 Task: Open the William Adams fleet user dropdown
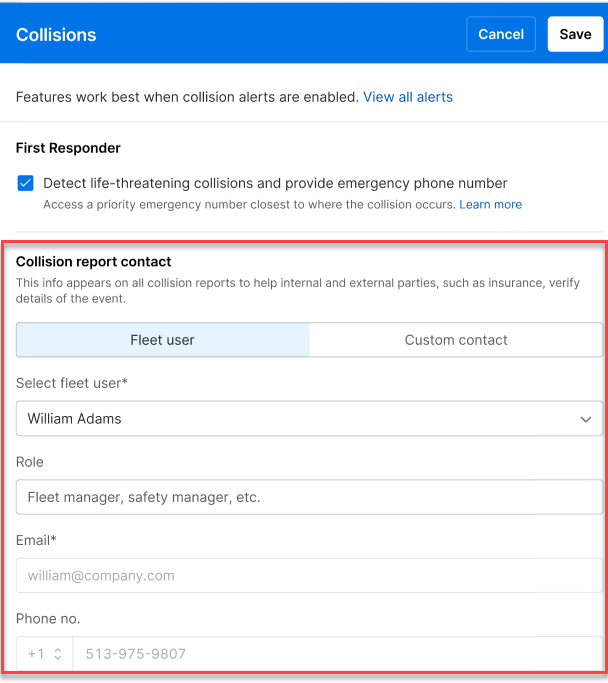pos(300,419)
